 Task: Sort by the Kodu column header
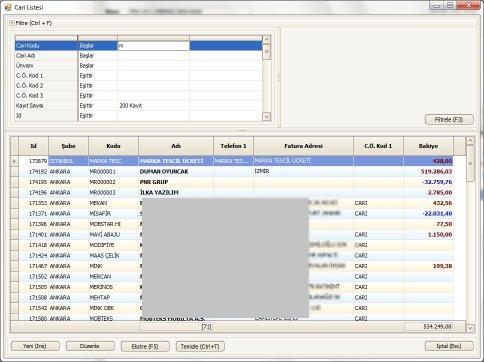coord(113,146)
